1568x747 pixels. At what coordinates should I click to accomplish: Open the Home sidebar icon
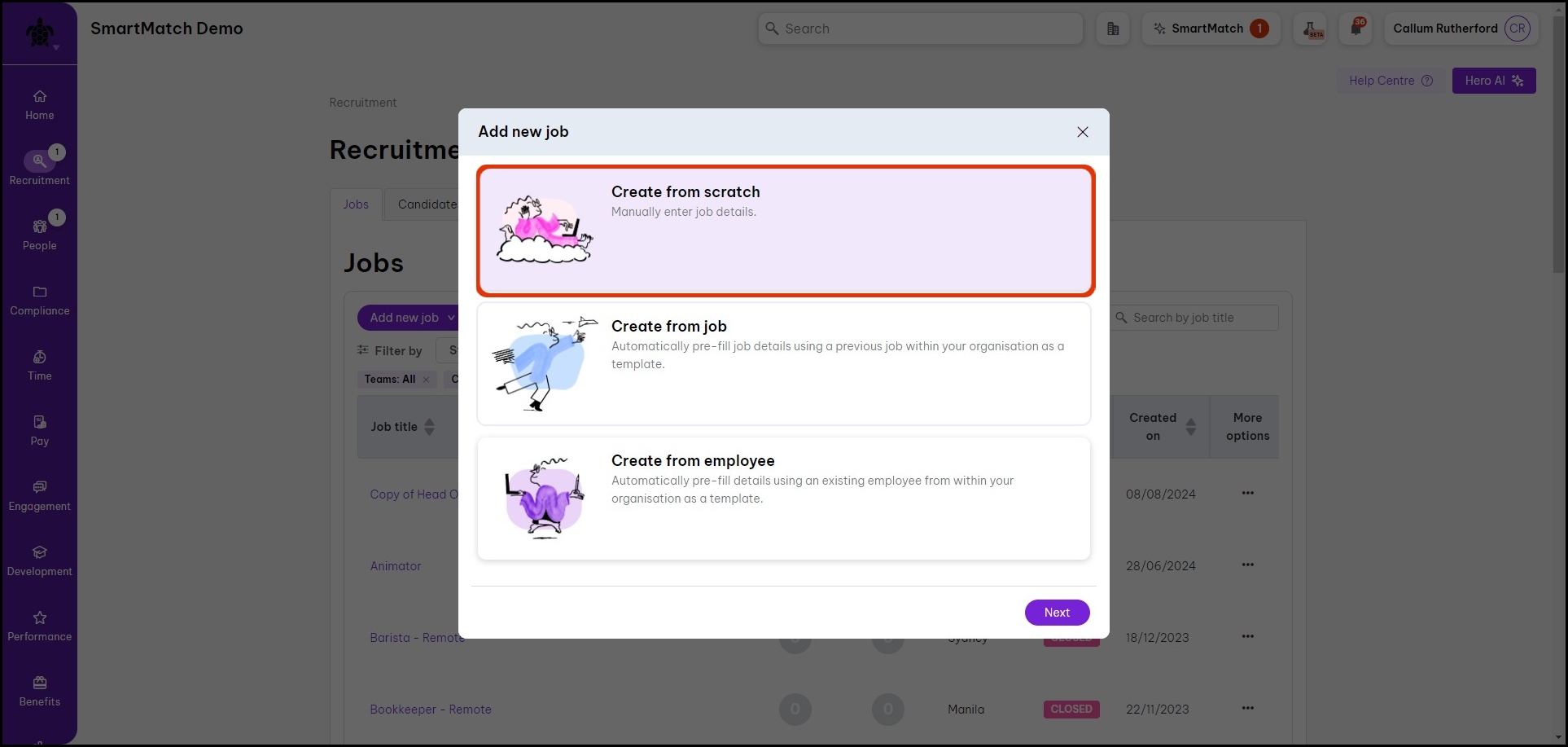tap(39, 104)
